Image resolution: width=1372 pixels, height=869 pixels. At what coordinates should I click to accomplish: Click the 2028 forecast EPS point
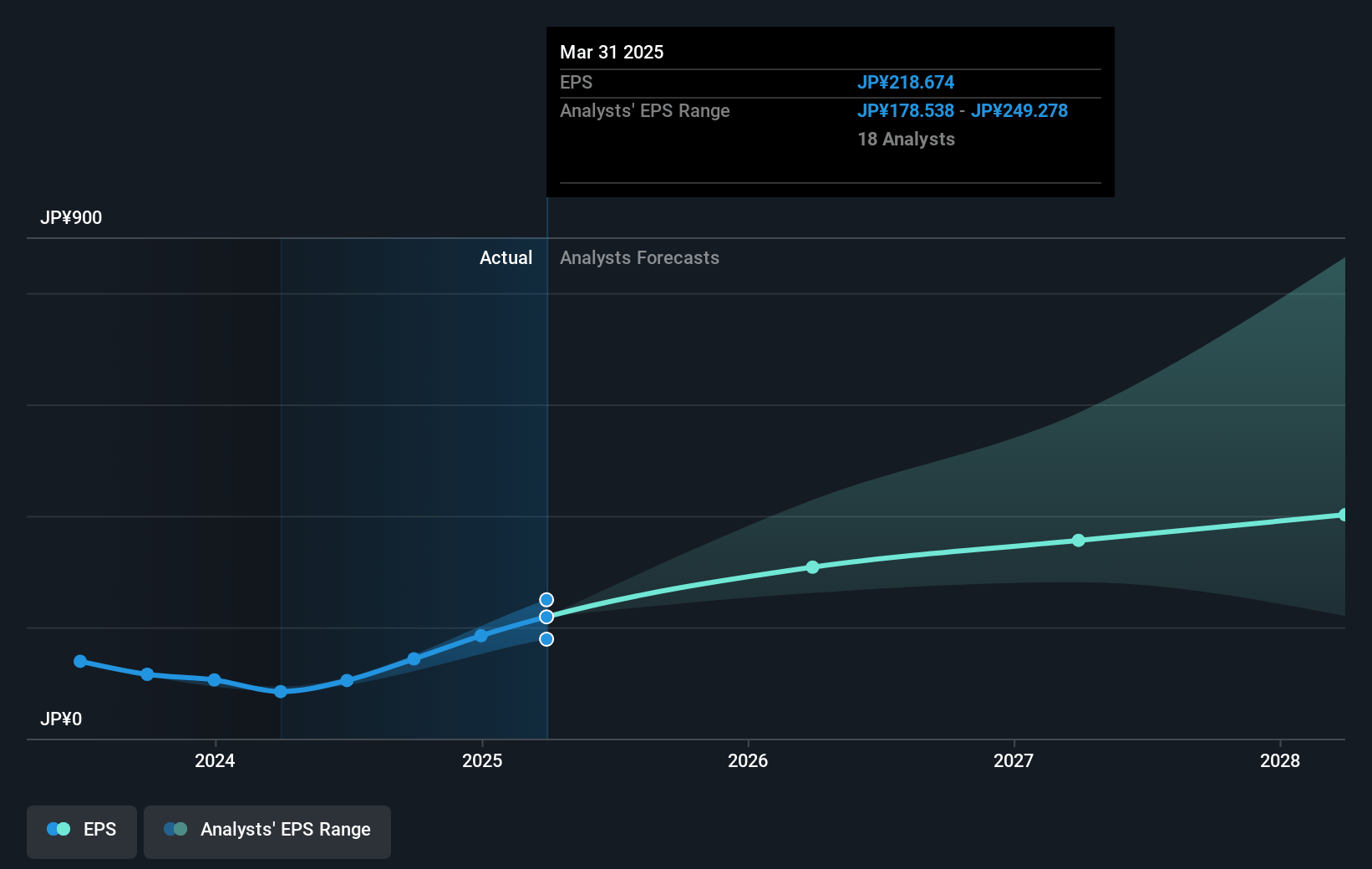pos(1344,515)
